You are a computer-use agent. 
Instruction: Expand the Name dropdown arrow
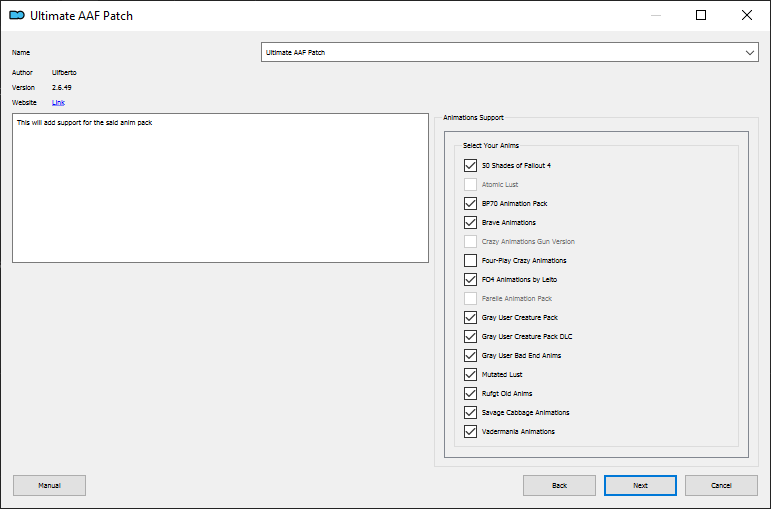pyautogui.click(x=749, y=53)
